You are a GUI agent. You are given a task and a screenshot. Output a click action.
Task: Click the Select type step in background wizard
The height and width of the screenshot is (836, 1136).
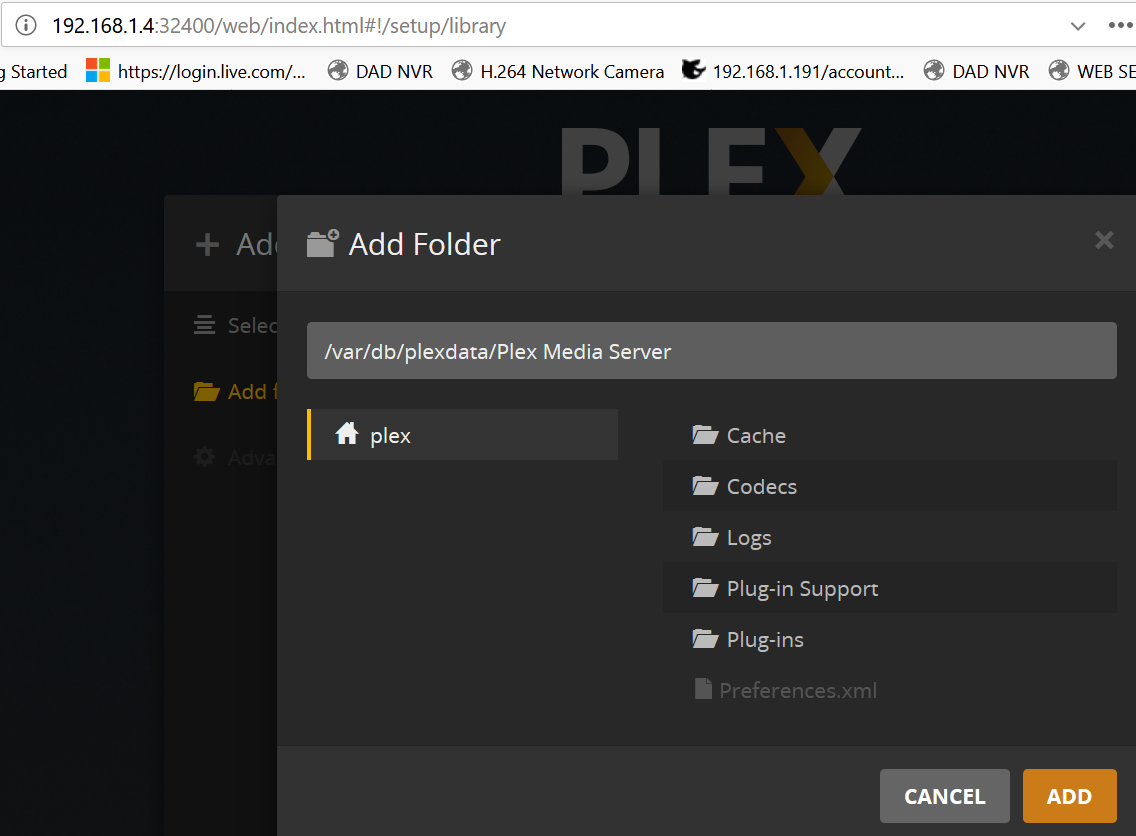[x=235, y=325]
